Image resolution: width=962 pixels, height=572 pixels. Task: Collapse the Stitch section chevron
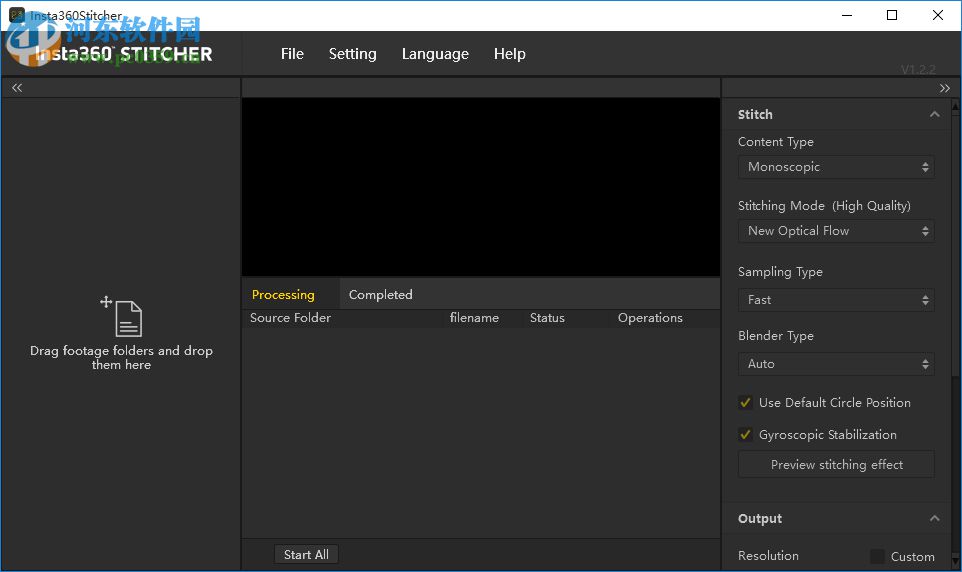934,115
